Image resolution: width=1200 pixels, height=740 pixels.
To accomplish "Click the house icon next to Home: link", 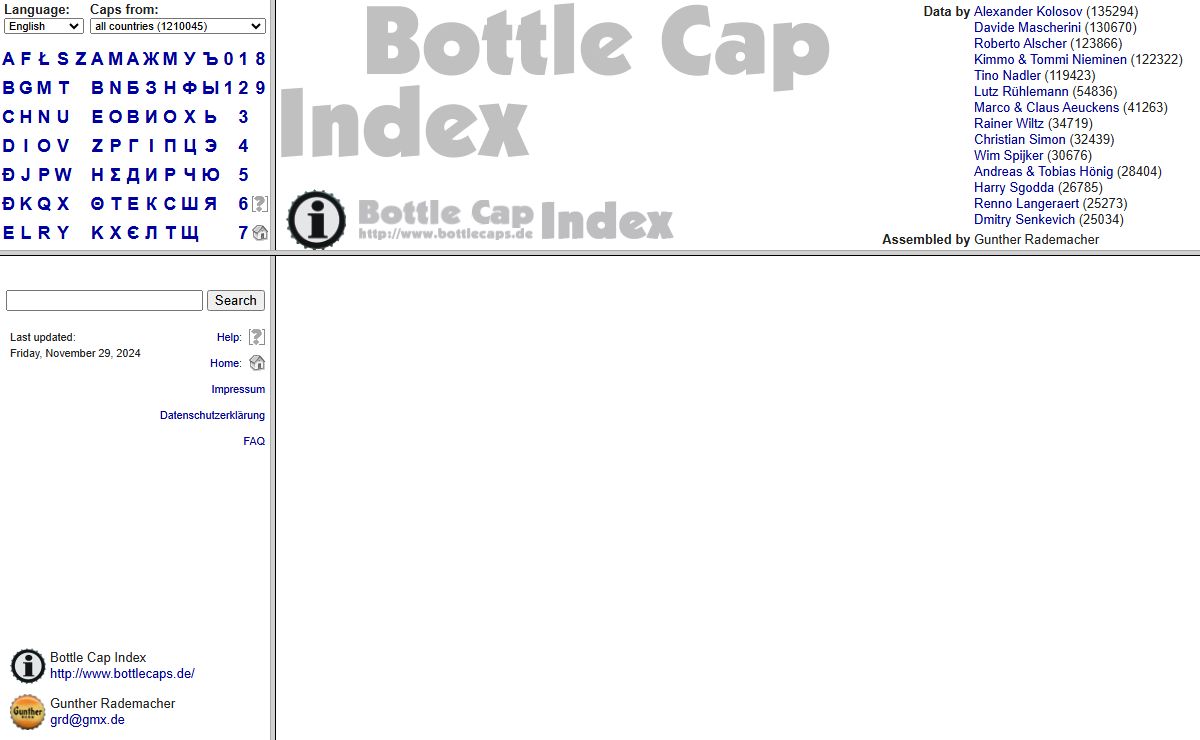I will (x=257, y=363).
